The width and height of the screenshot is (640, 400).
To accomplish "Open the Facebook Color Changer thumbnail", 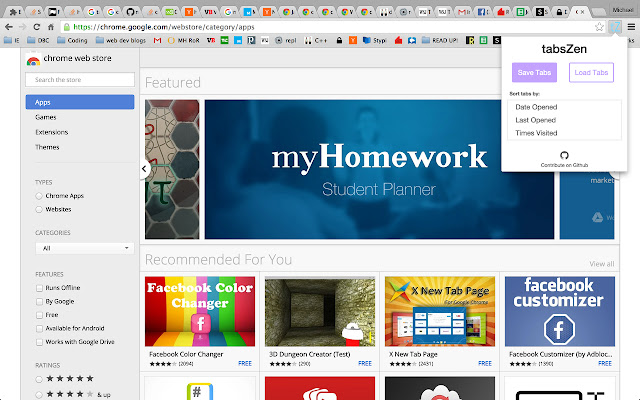I will tap(200, 311).
